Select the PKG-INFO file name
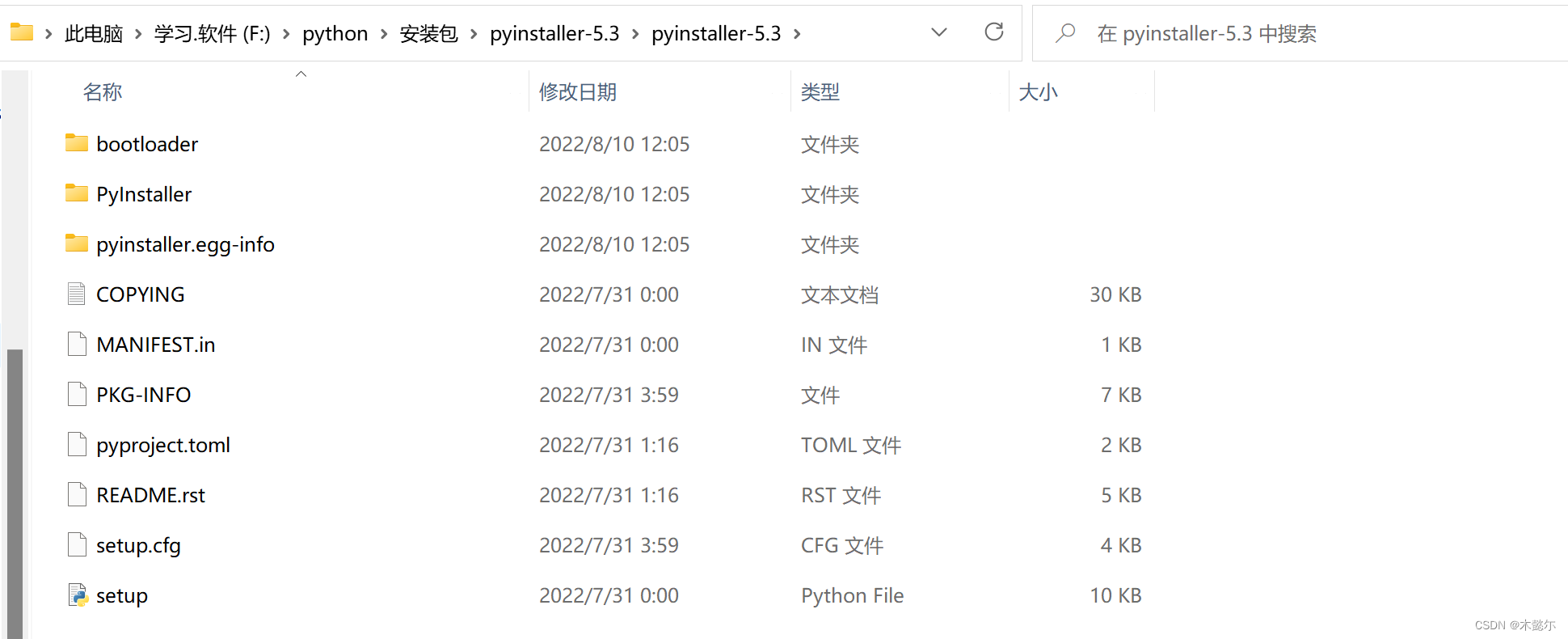The image size is (1568, 639). click(x=144, y=394)
